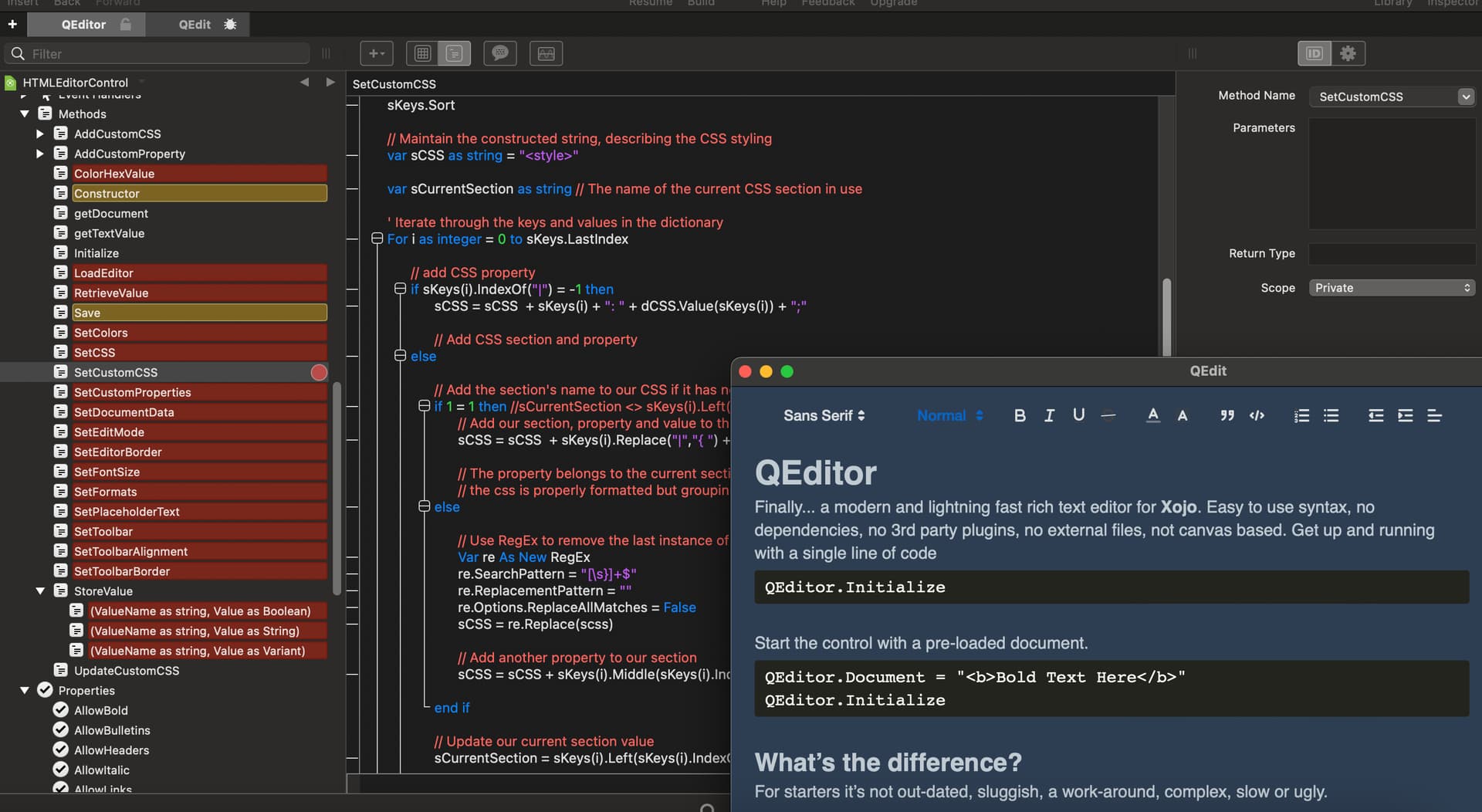Toggle blockquote formatting
Image resolution: width=1482 pixels, height=812 pixels.
(1227, 415)
